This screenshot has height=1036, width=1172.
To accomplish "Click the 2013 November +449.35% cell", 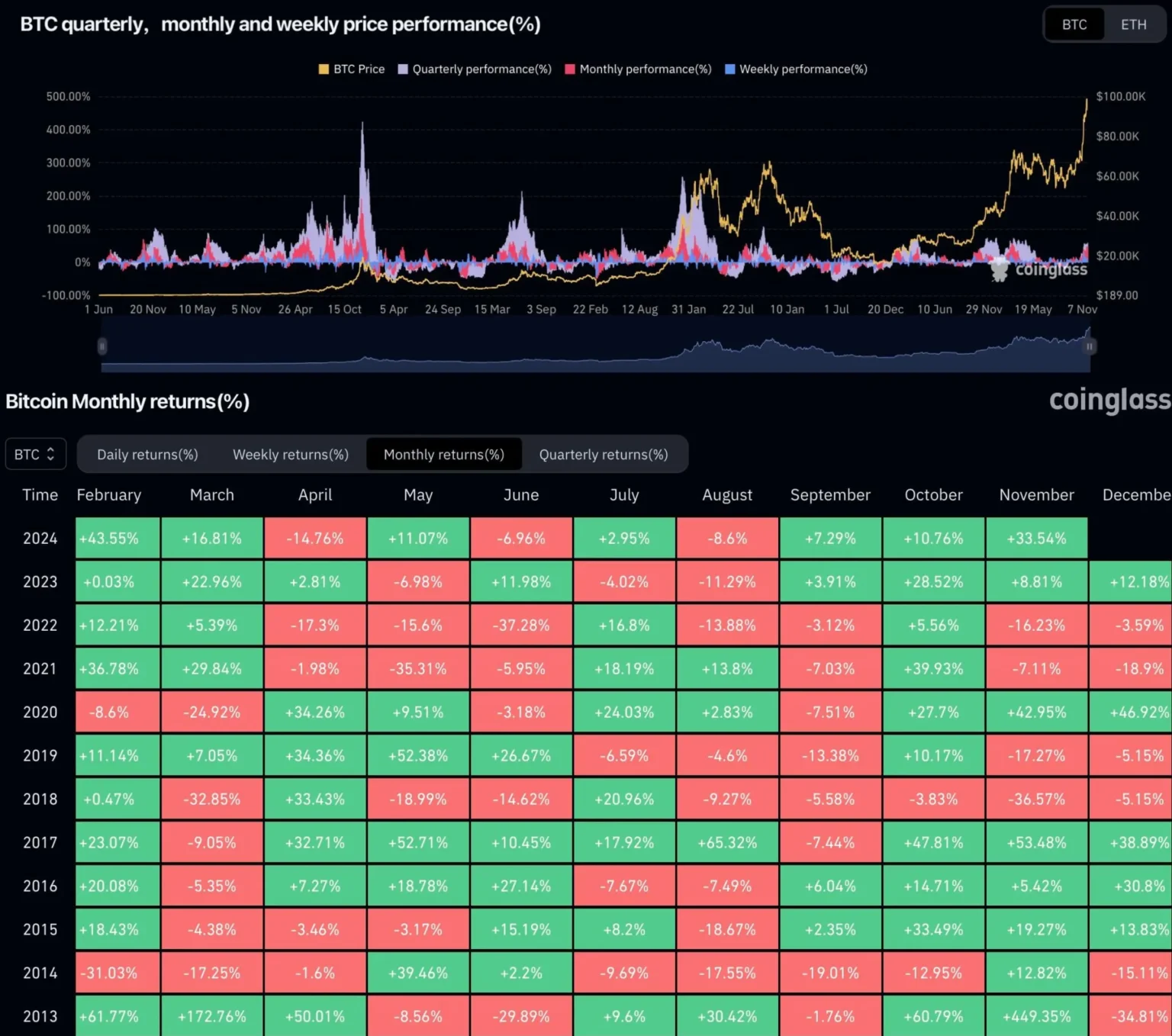I will click(x=1036, y=1016).
